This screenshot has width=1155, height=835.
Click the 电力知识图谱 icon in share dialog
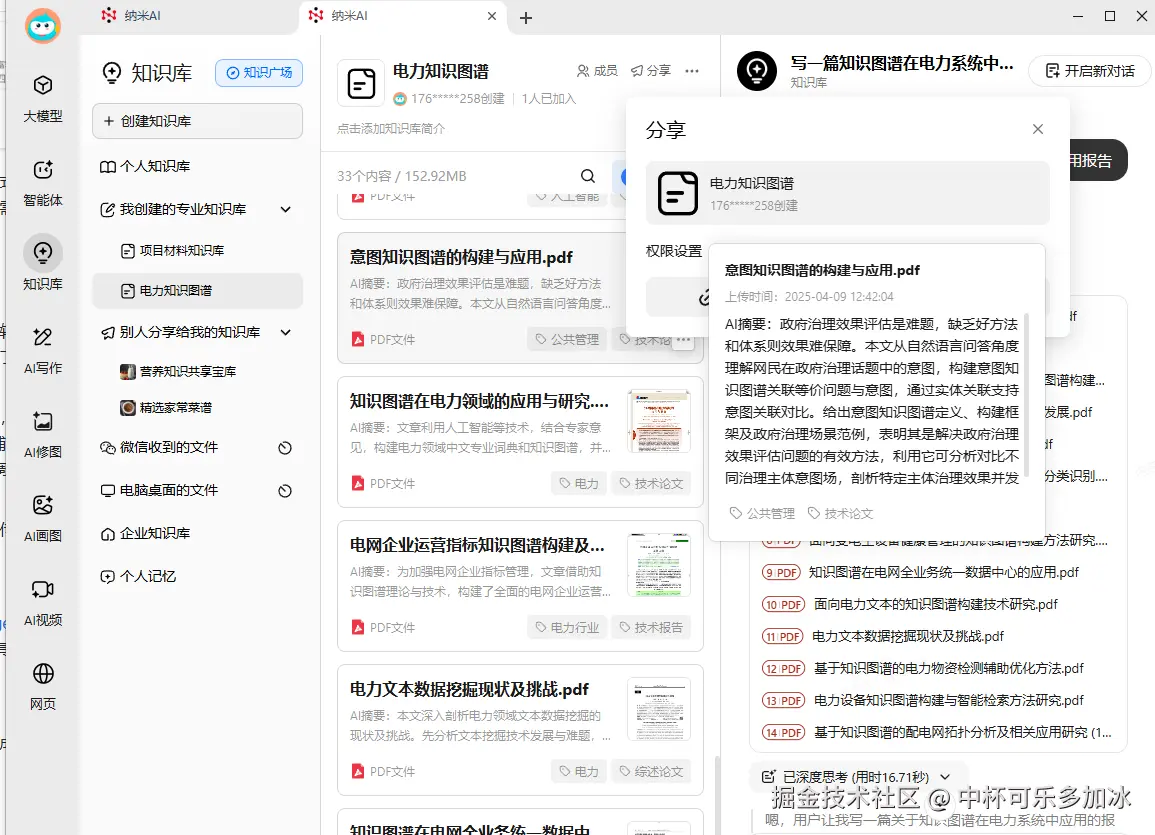pyautogui.click(x=677, y=194)
